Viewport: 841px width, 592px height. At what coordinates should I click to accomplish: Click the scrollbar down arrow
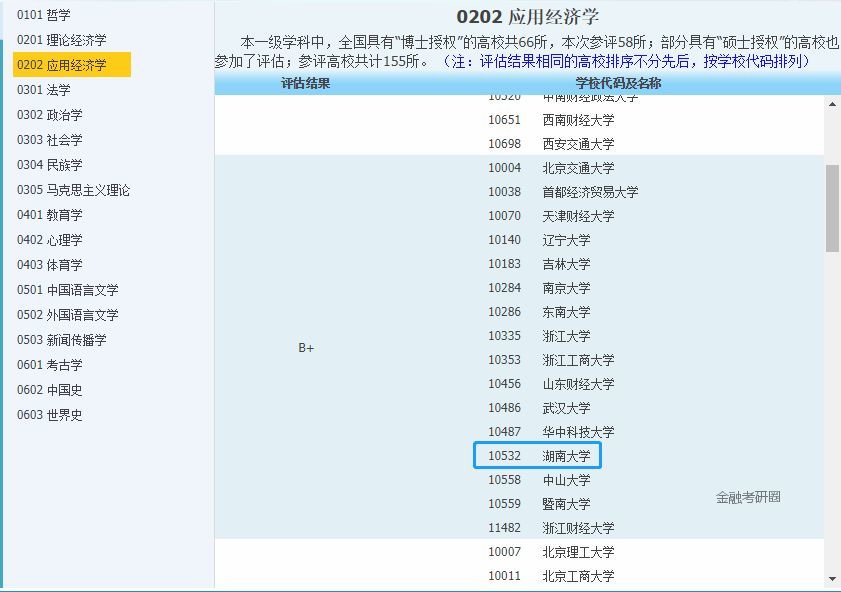(832, 579)
